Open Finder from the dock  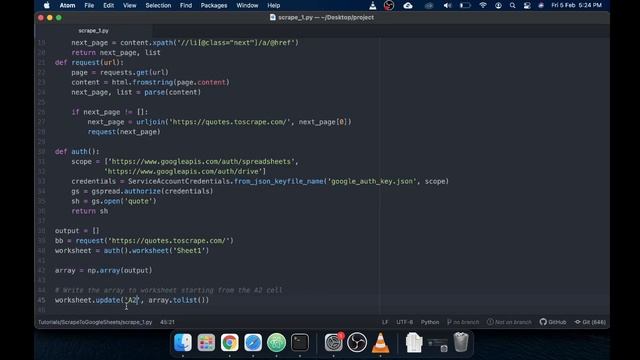click(x=182, y=342)
